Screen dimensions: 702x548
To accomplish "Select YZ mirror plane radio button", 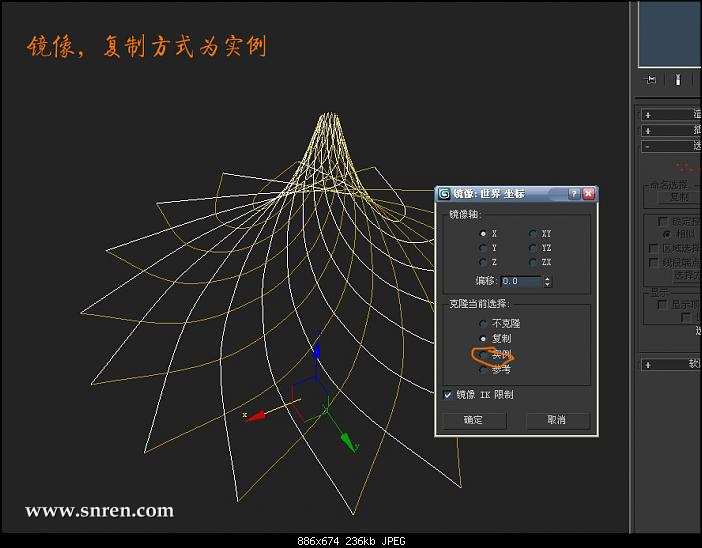I will (533, 248).
